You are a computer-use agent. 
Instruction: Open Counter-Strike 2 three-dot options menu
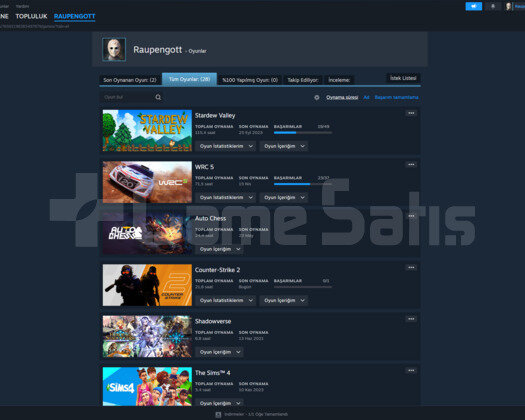pyautogui.click(x=411, y=267)
